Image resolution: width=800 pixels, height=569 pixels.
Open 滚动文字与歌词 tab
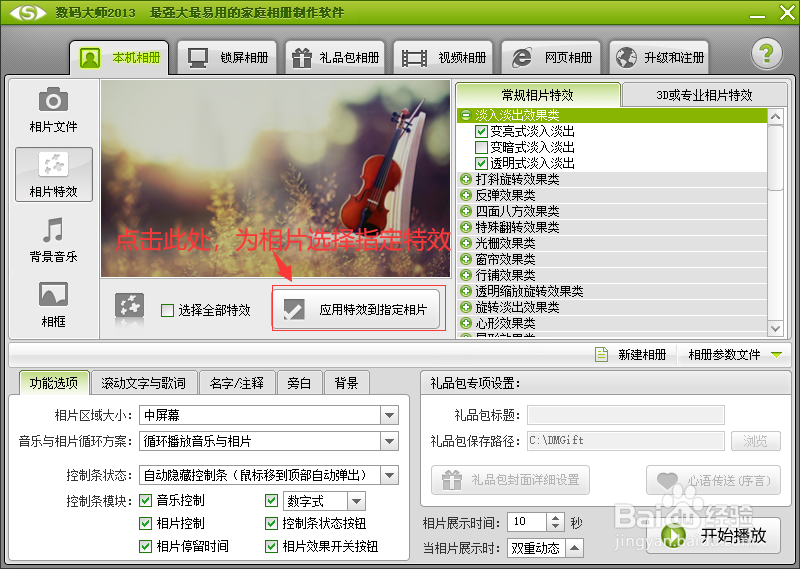(x=143, y=383)
